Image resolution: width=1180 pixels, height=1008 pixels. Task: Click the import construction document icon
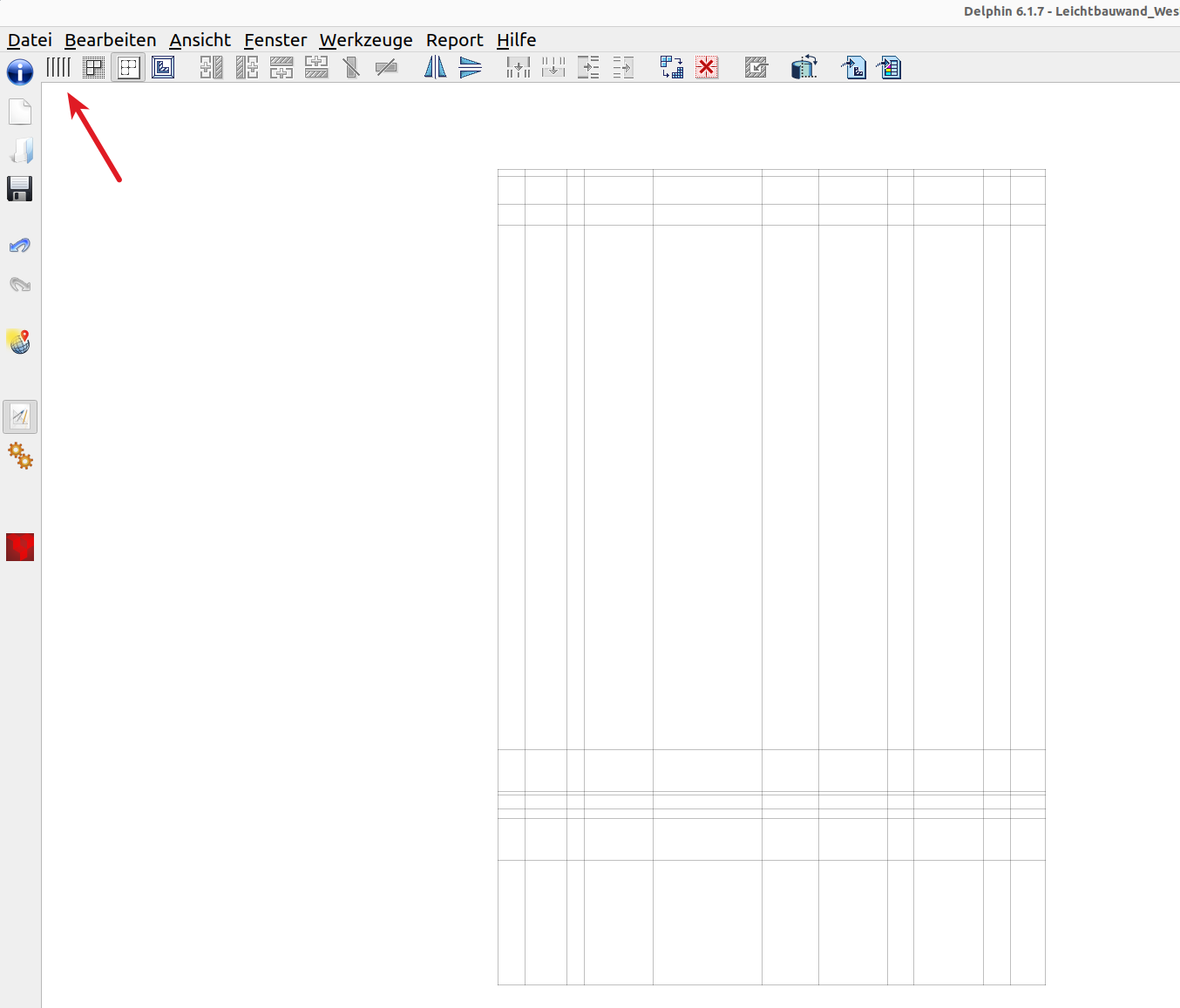pos(854,67)
